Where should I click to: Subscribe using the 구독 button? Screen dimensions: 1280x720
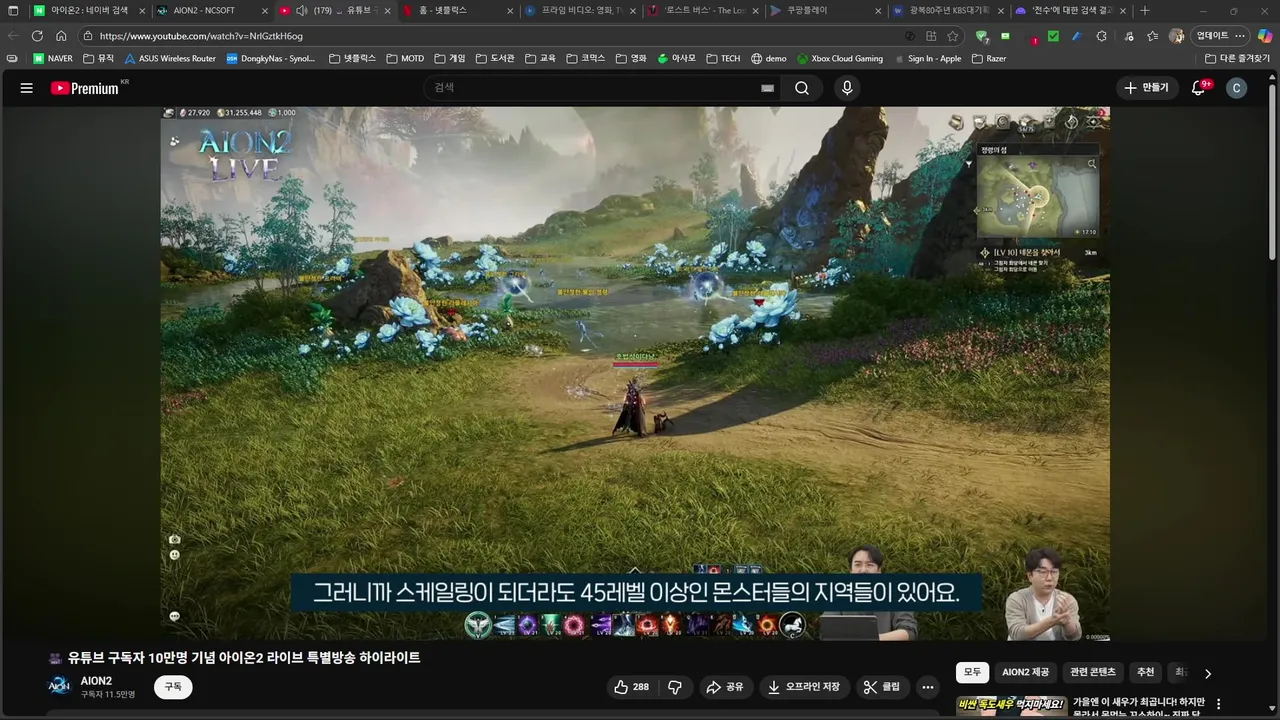pyautogui.click(x=173, y=687)
